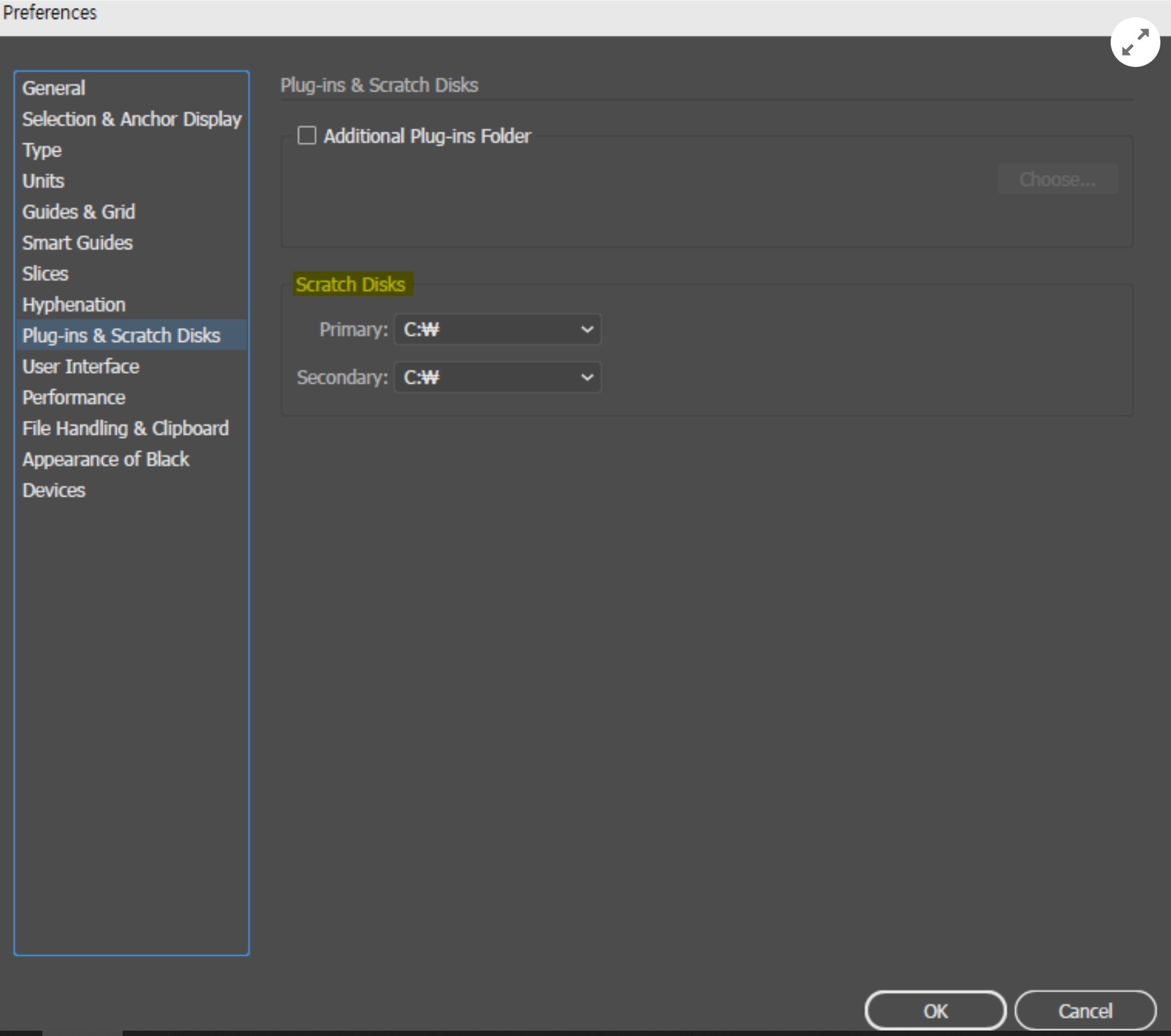The image size is (1171, 1036).
Task: Confirm preferences with the OK button
Action: [x=935, y=1010]
